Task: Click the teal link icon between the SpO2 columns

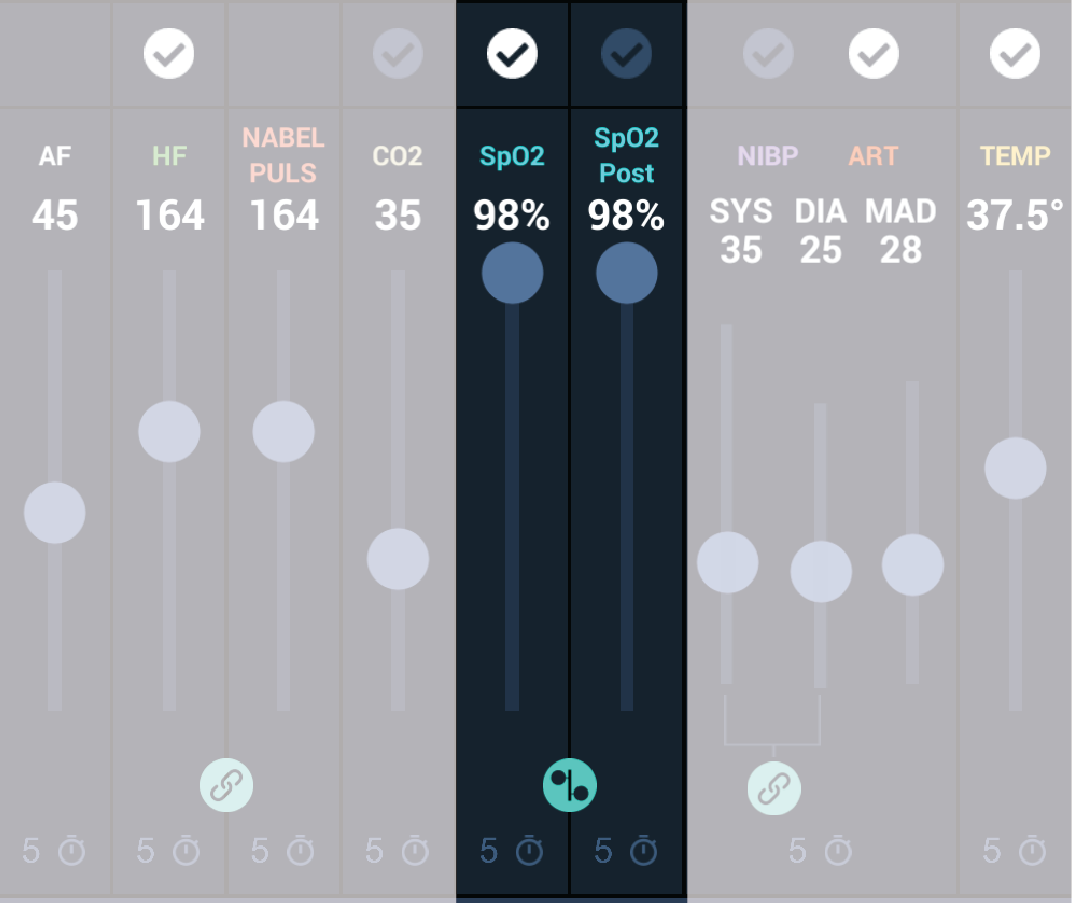Action: [x=570, y=786]
